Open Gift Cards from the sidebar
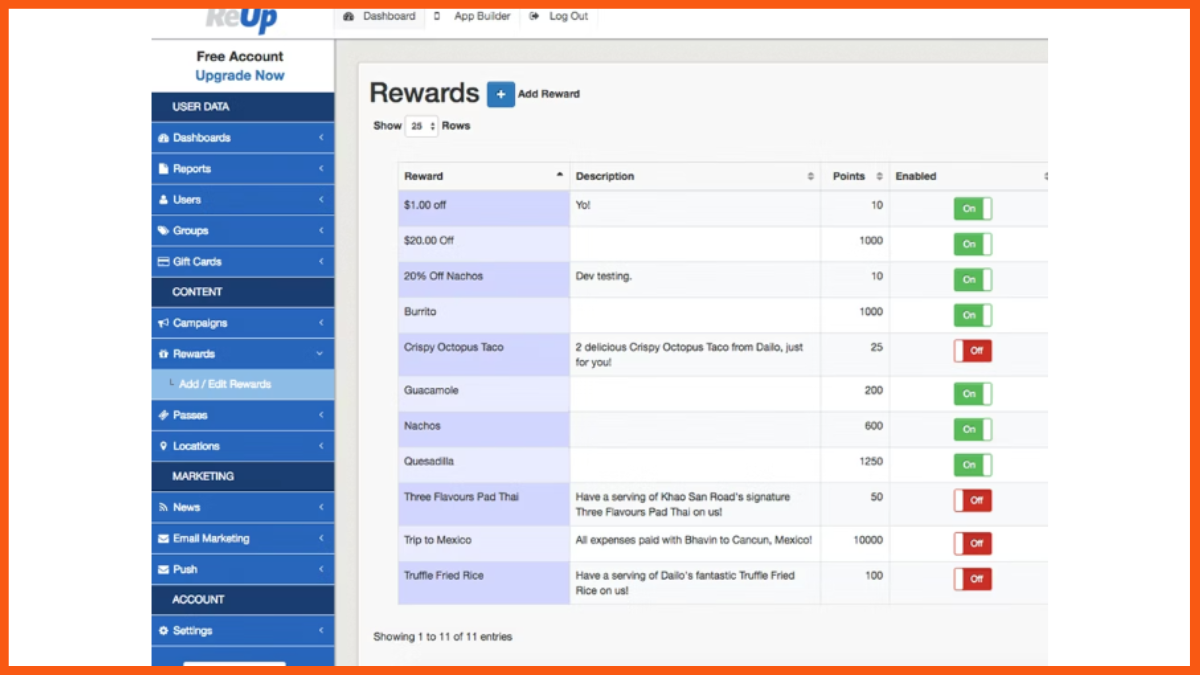 (163, 261)
